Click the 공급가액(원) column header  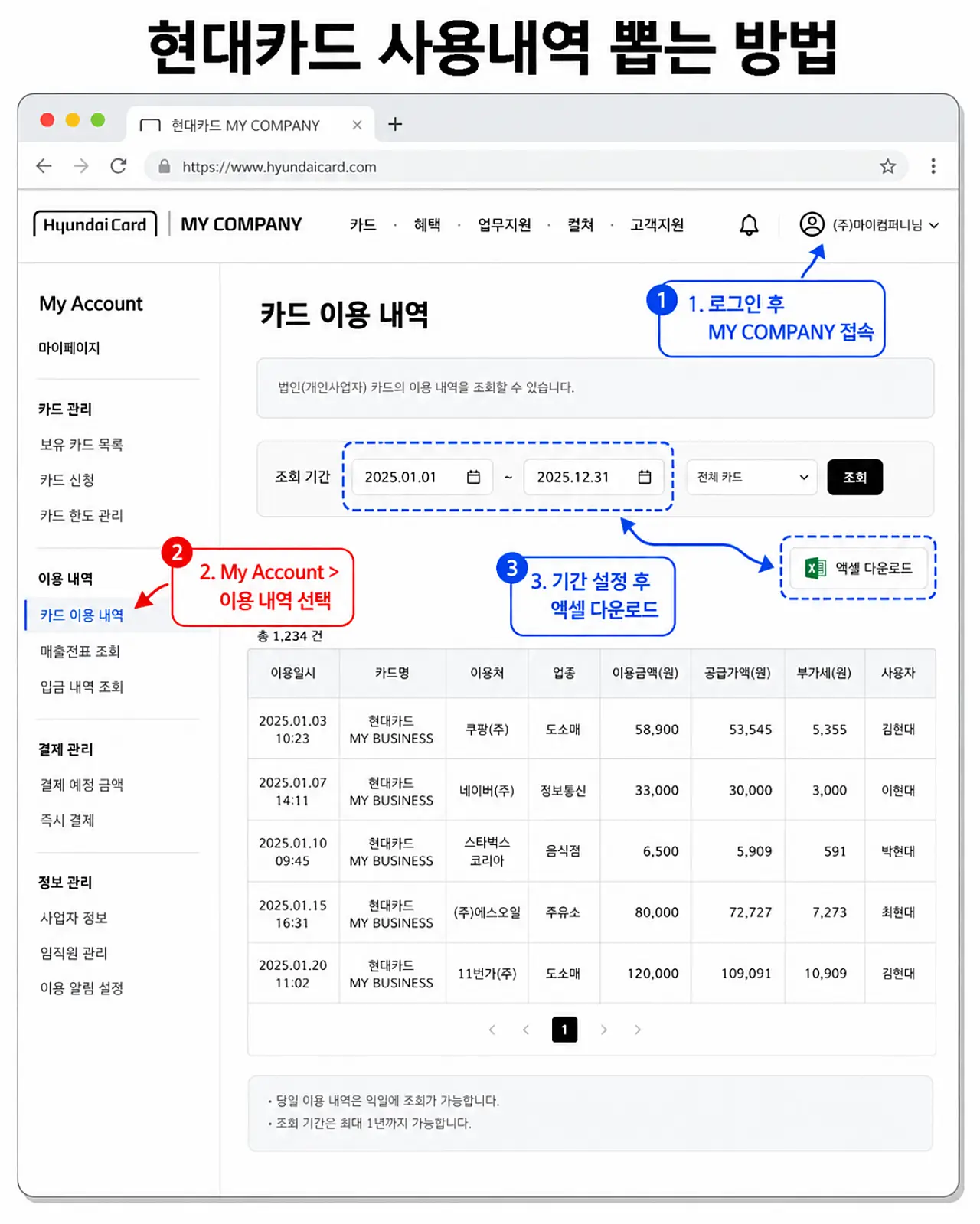pos(737,673)
